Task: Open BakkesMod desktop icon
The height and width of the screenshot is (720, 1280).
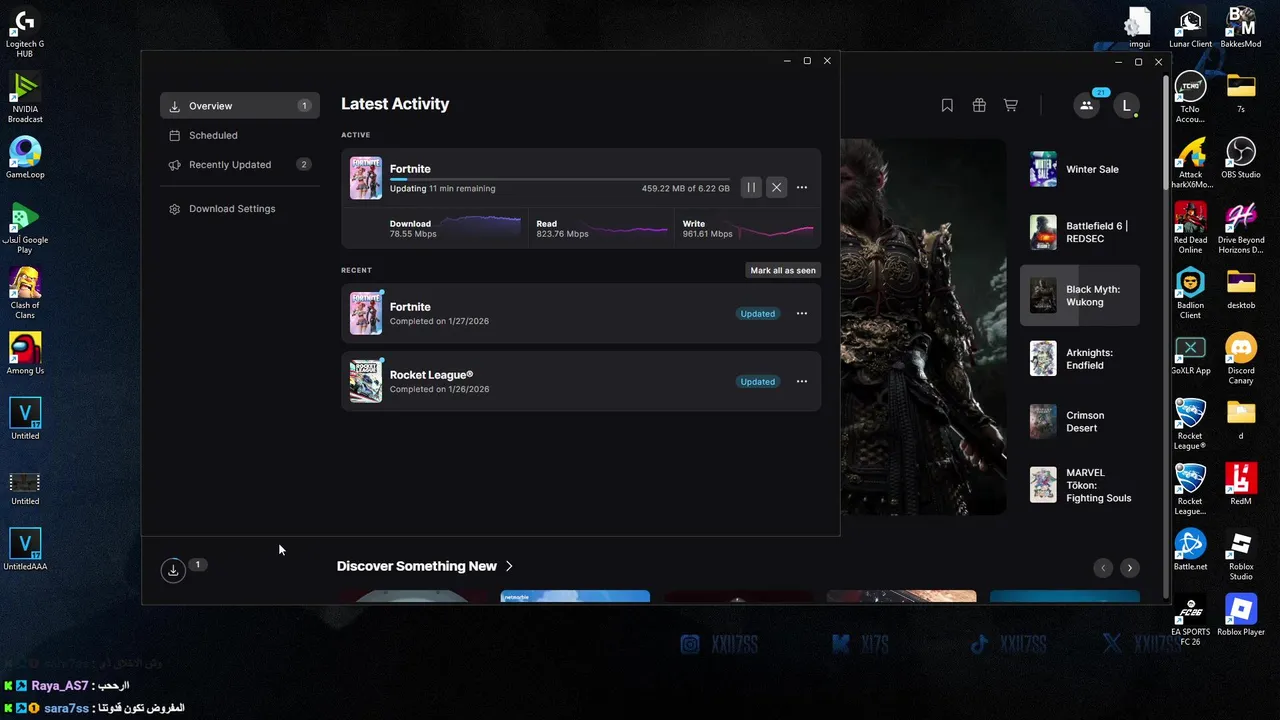Action: click(1241, 28)
